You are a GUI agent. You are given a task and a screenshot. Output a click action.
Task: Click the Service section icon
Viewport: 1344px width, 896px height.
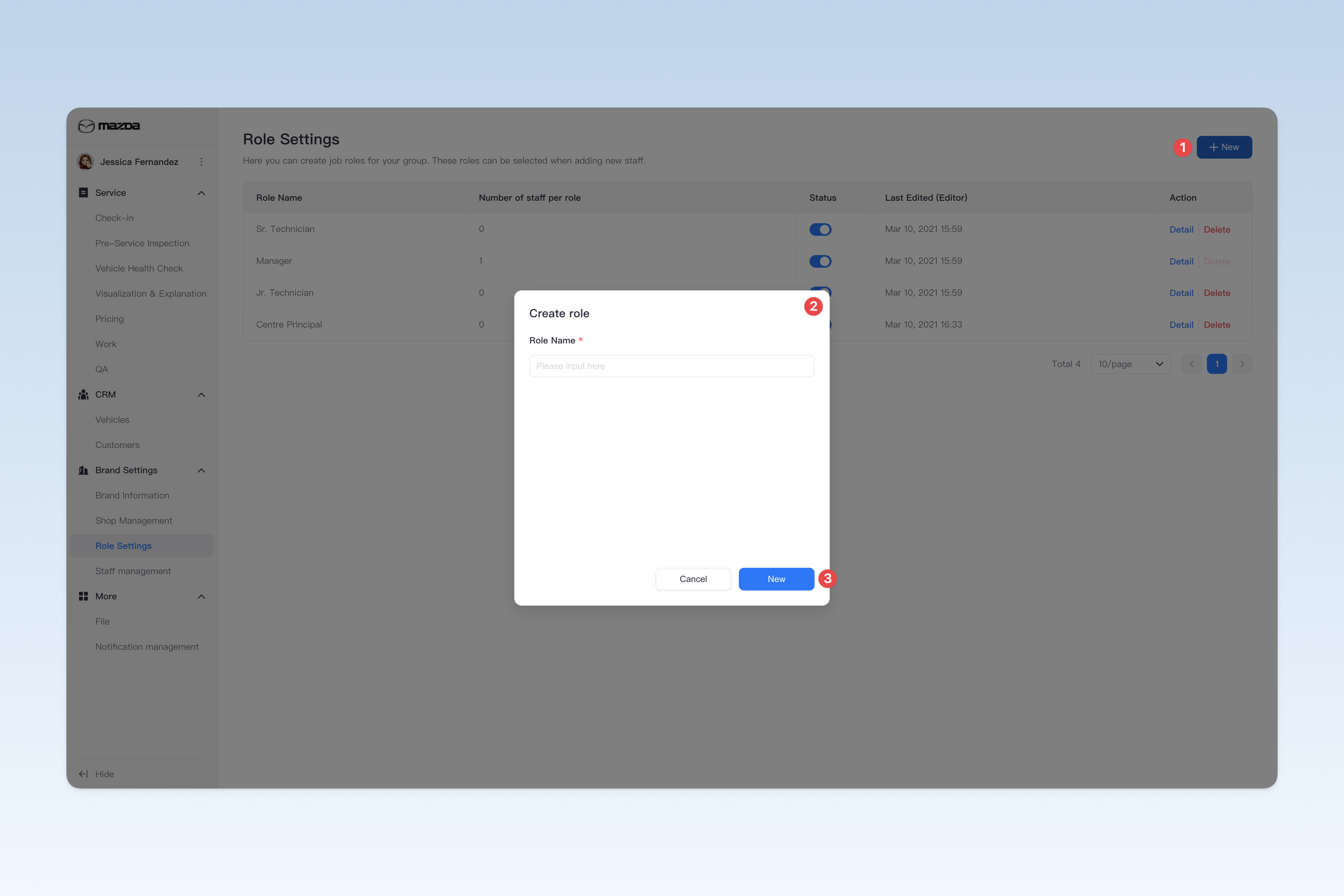83,192
